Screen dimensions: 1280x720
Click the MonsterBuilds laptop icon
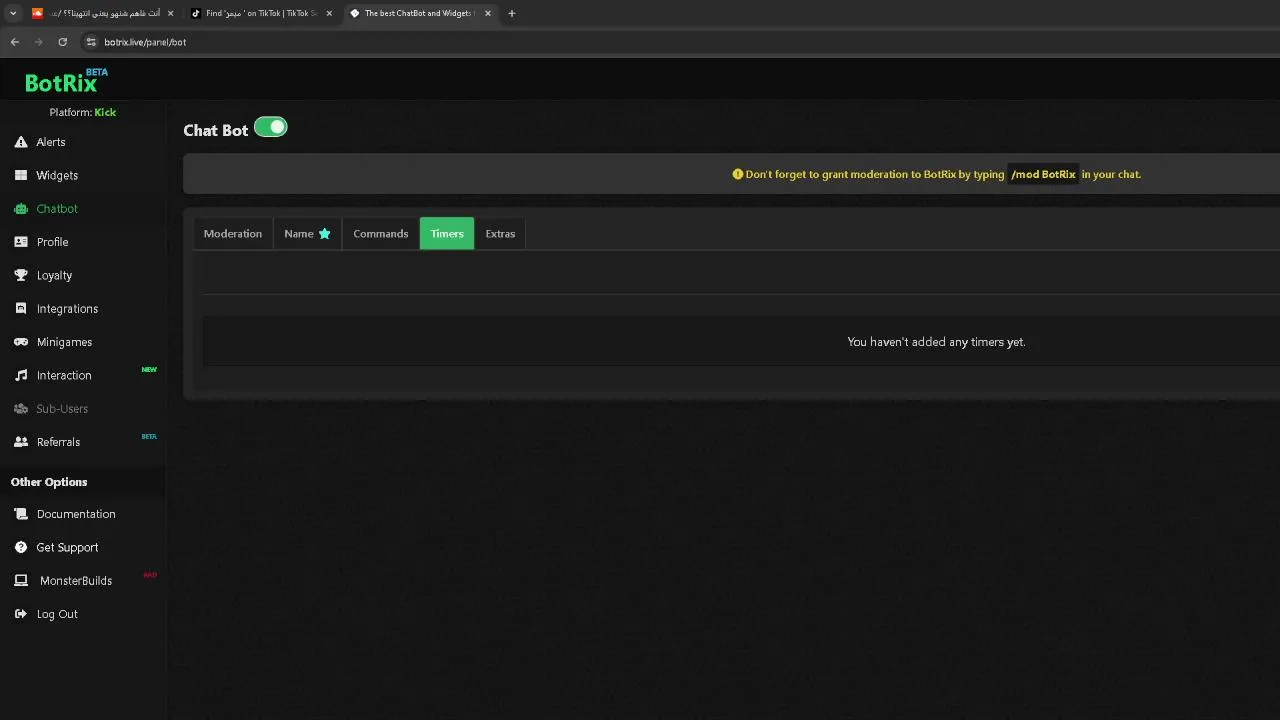(21, 581)
